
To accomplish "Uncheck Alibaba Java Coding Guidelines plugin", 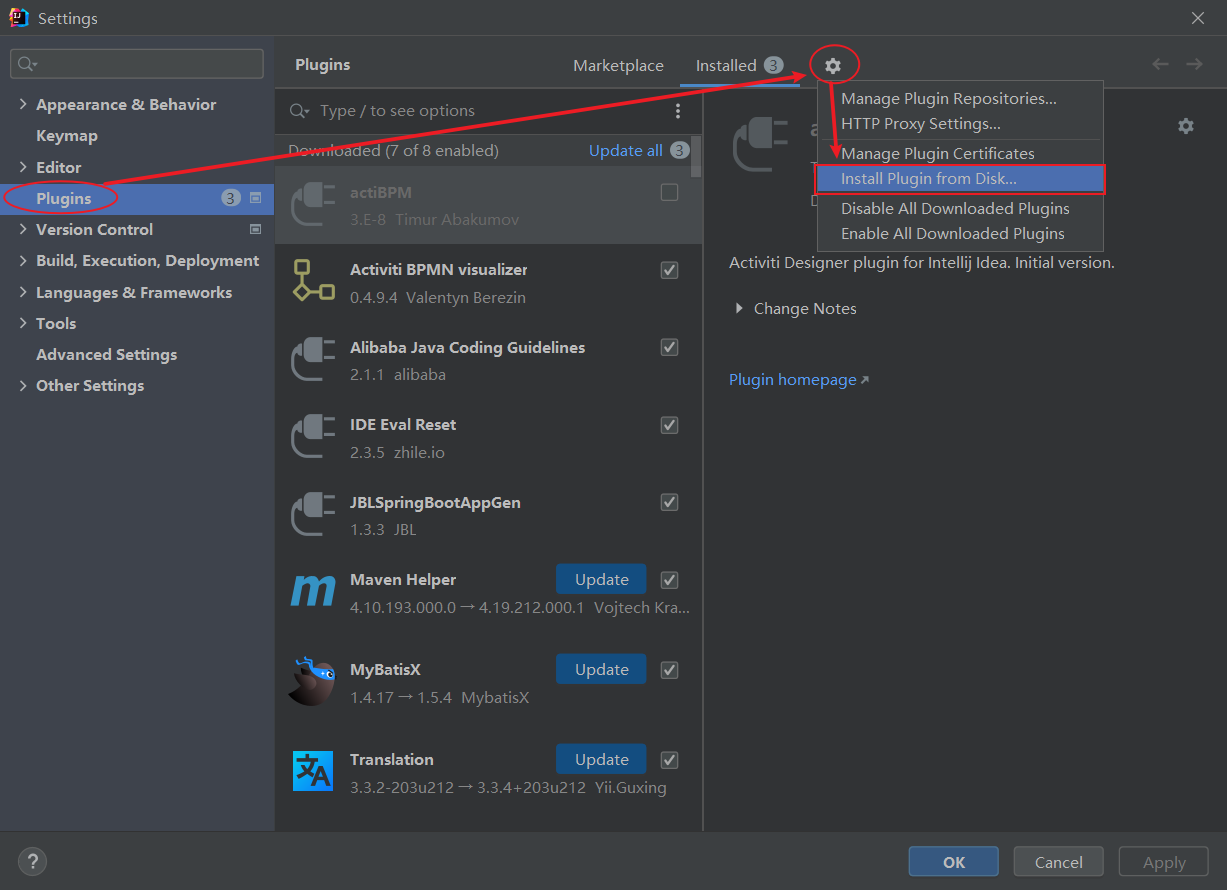I will (x=670, y=347).
